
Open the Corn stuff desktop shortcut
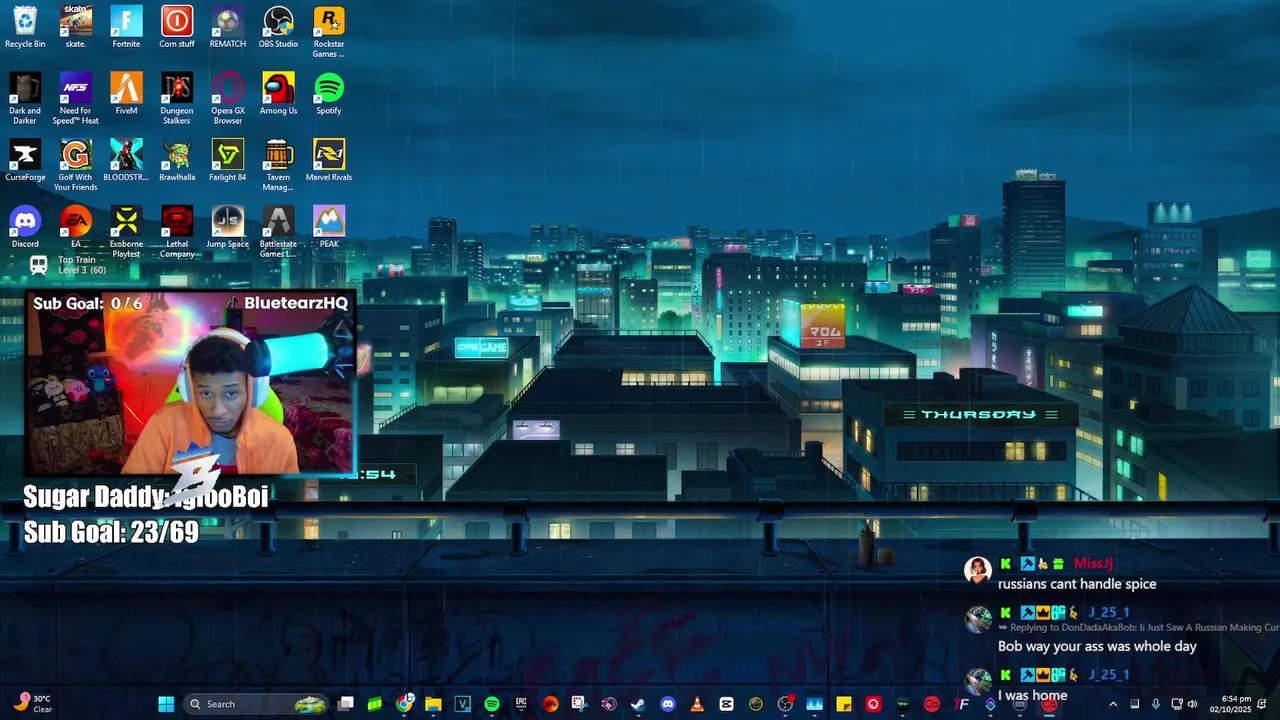coord(177,27)
